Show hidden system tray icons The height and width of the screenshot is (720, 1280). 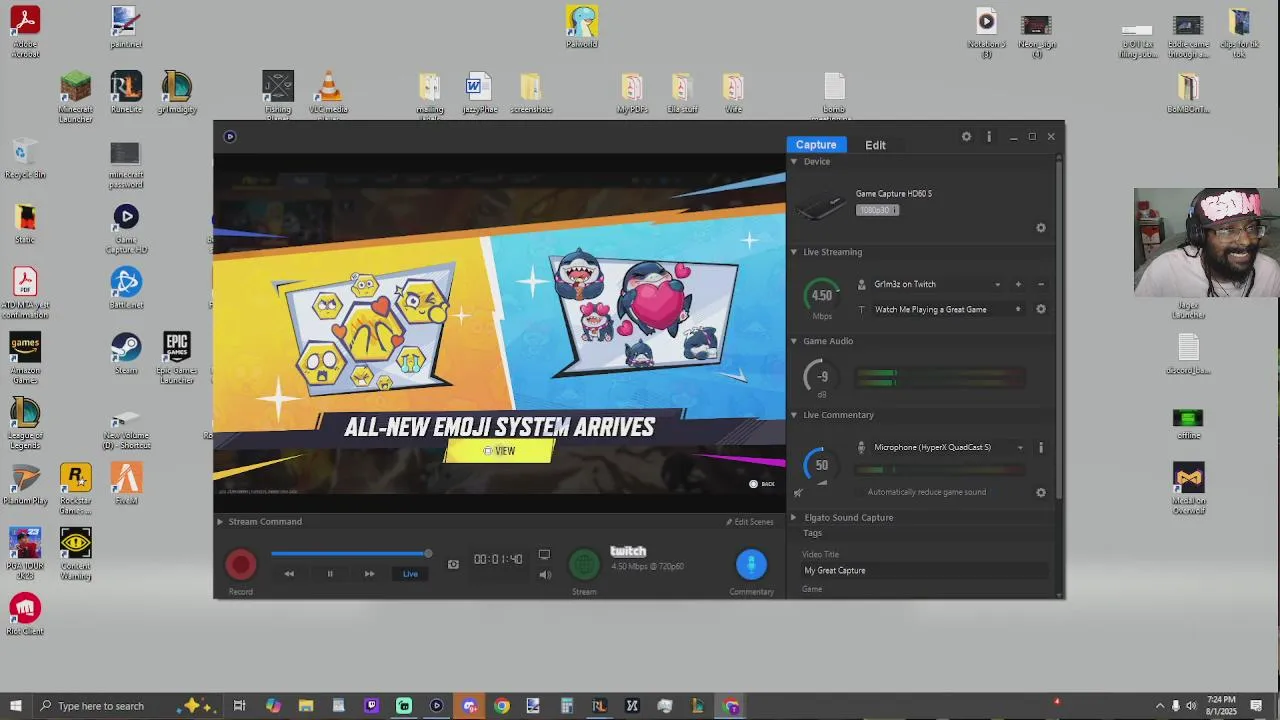[x=1160, y=706]
